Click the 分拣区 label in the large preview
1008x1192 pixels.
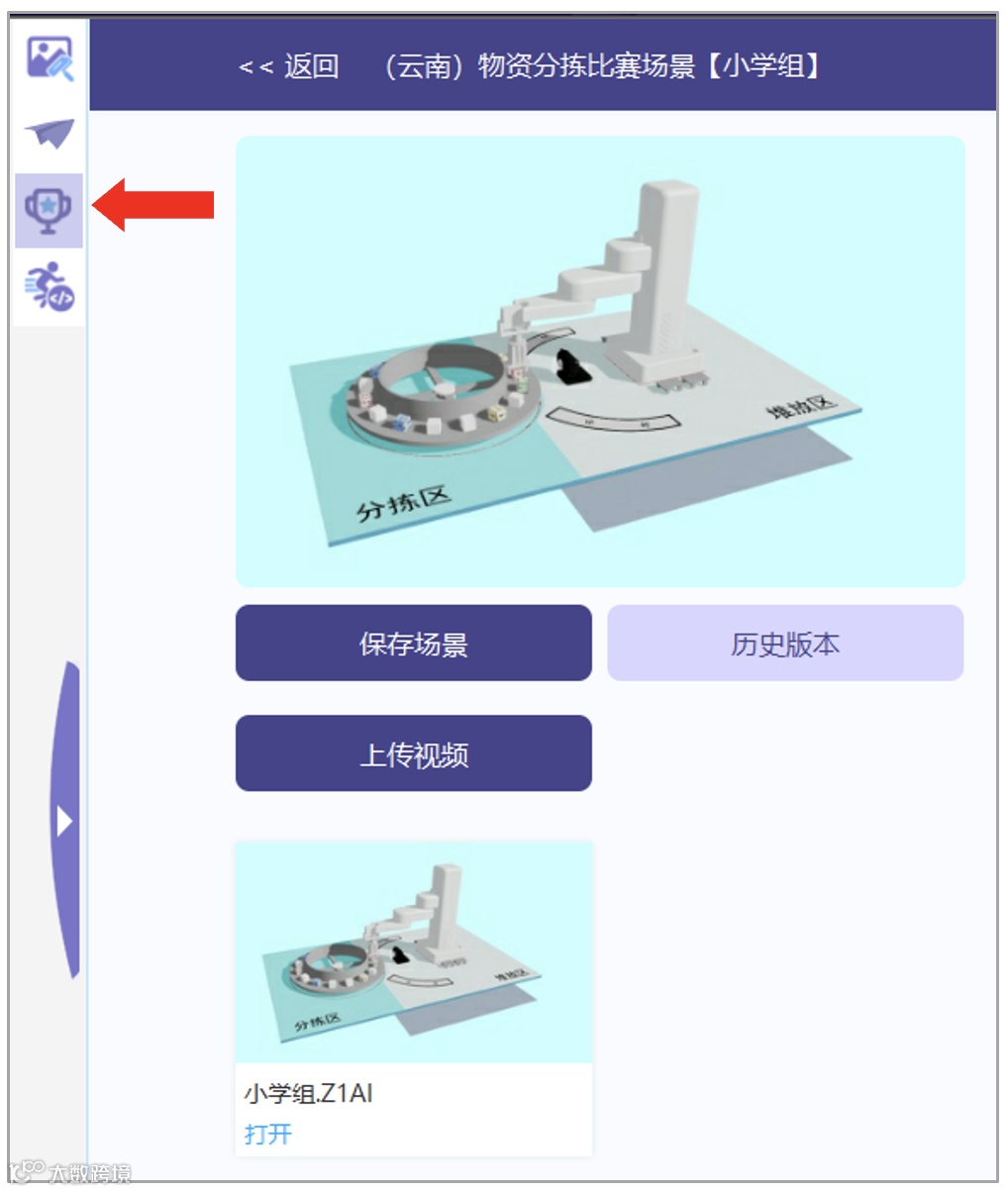(x=404, y=503)
